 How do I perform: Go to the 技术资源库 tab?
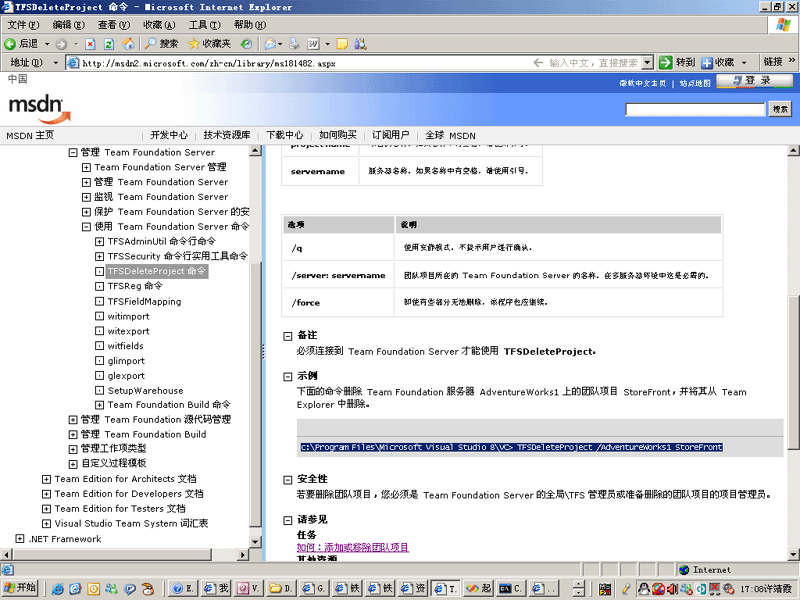coord(227,135)
